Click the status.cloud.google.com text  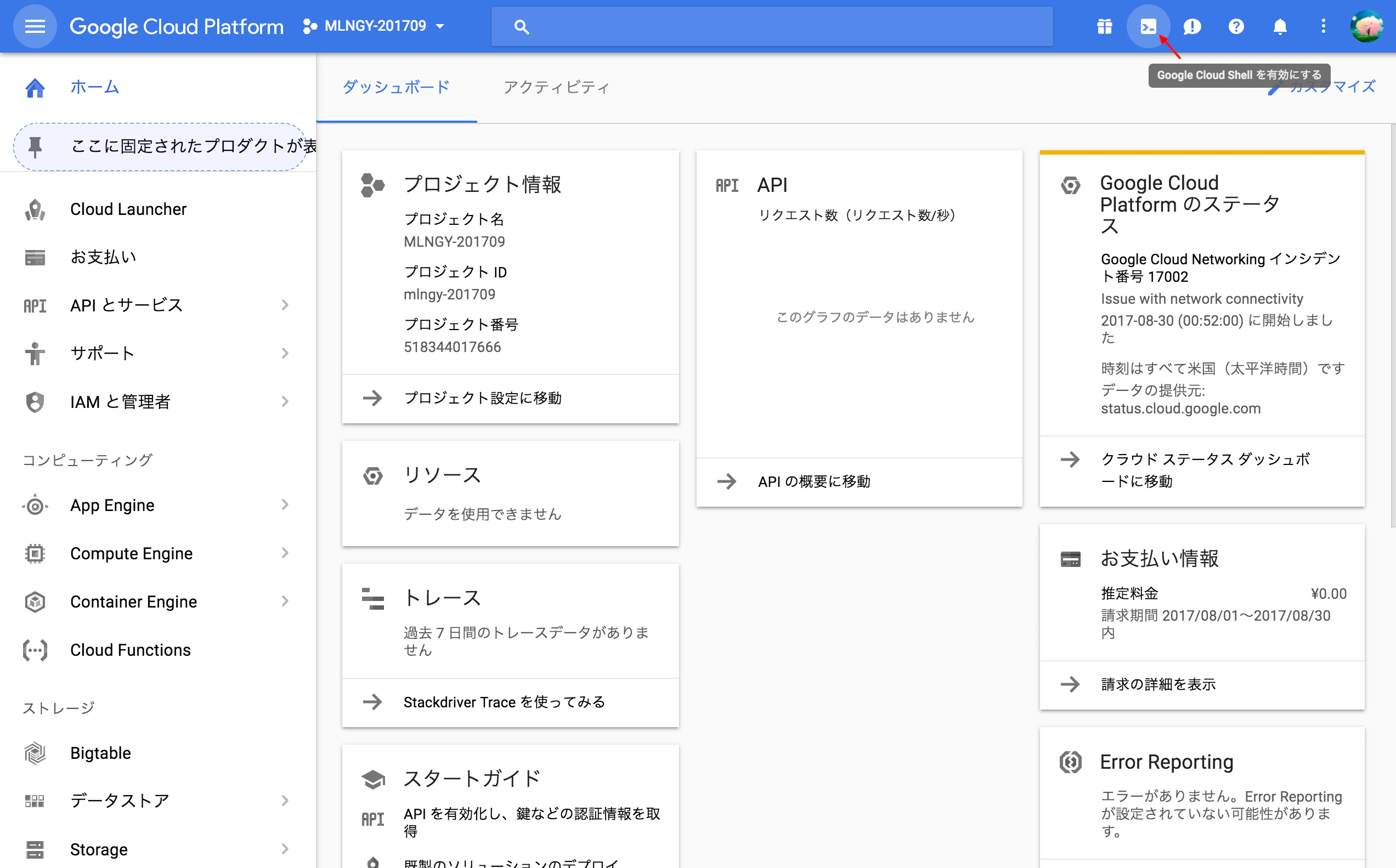1180,409
